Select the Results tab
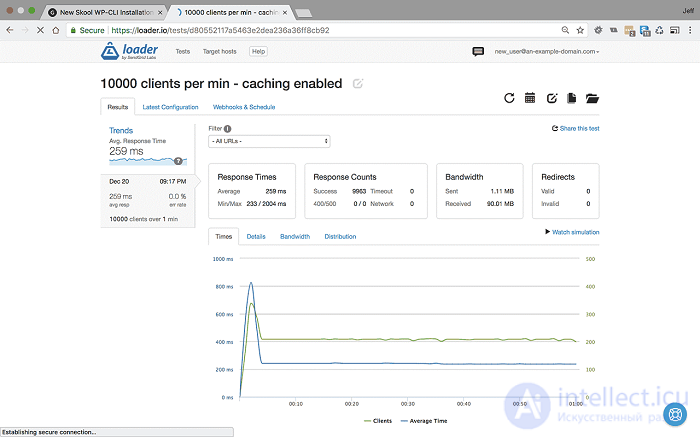 pyautogui.click(x=117, y=107)
